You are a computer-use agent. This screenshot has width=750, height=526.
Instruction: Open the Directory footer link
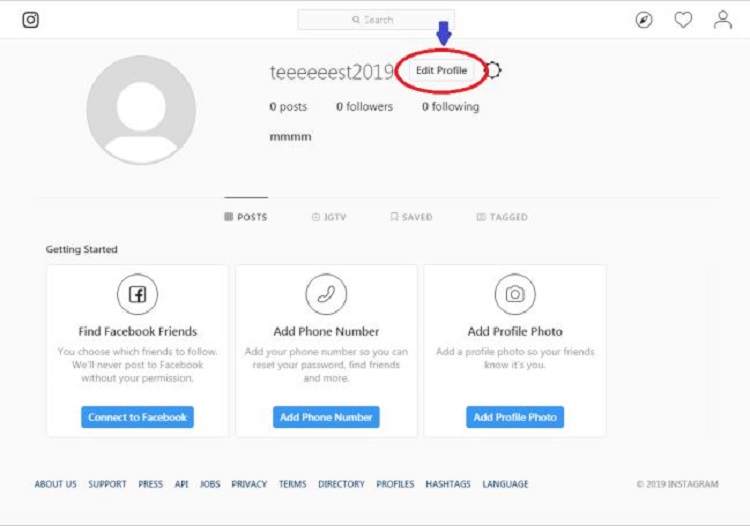[x=342, y=484]
